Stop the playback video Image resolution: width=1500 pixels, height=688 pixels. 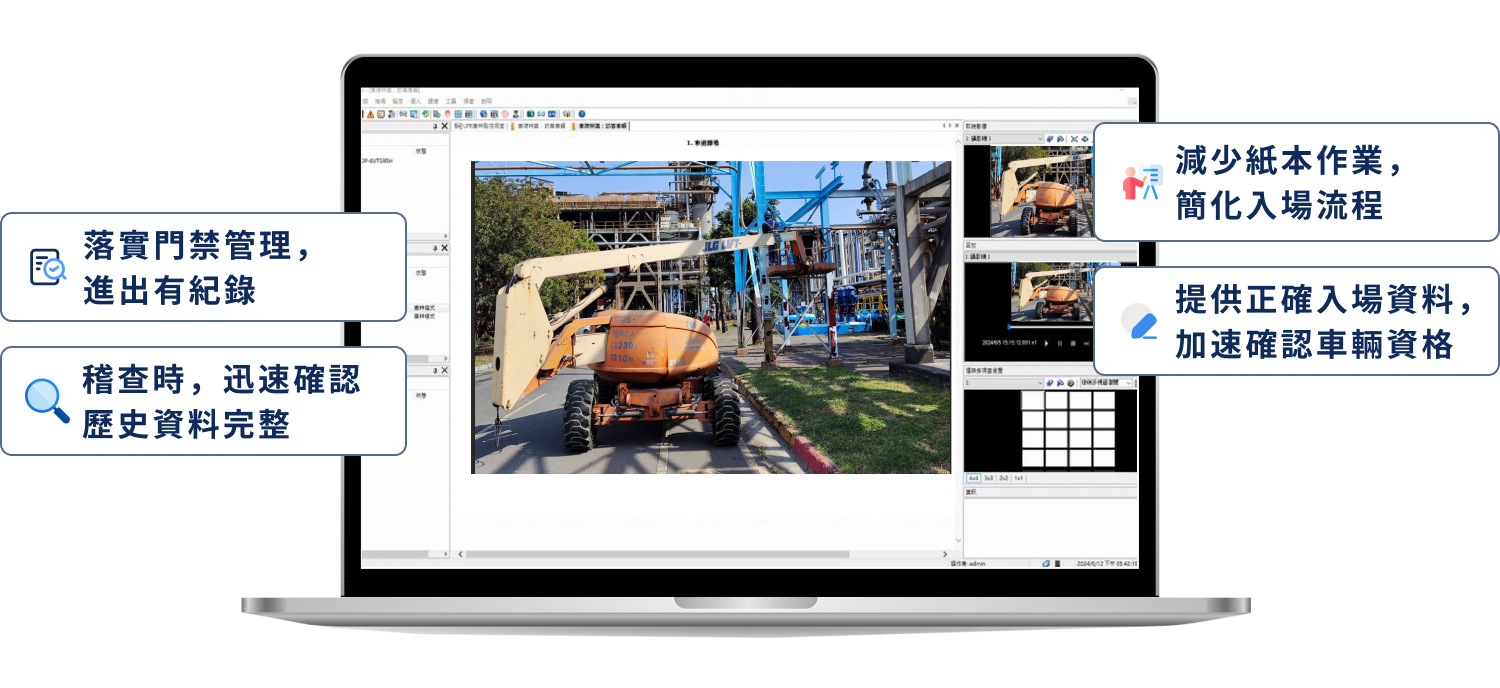[x=1073, y=343]
